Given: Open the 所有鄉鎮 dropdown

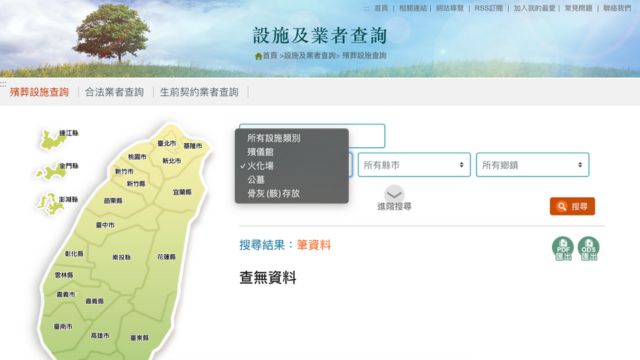Looking at the screenshot, I should tap(533, 165).
